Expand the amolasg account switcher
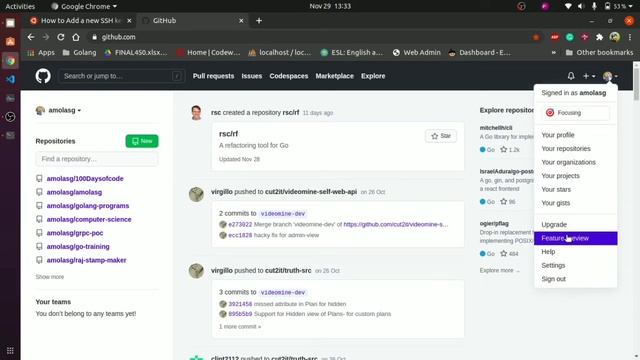Viewport: 640px width, 360px height. tap(58, 110)
